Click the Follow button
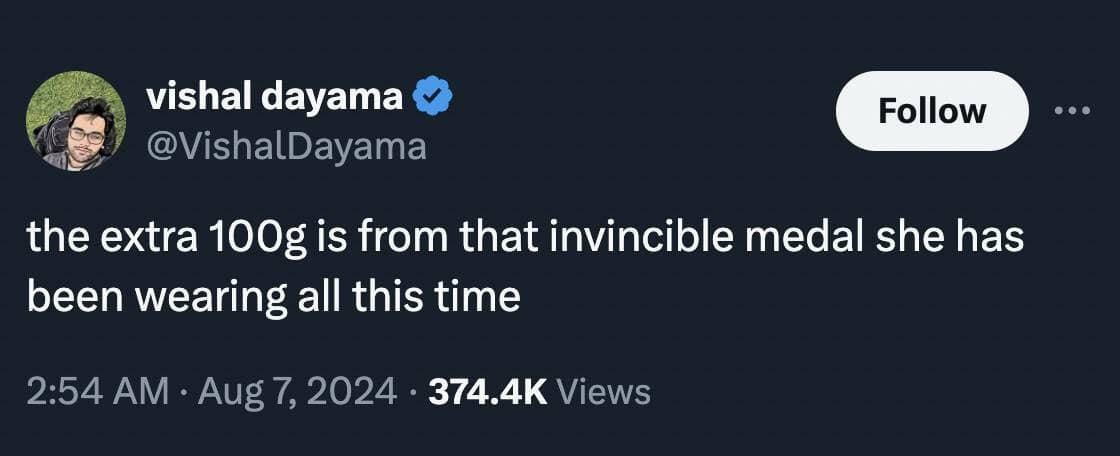1120x456 pixels. tap(931, 111)
